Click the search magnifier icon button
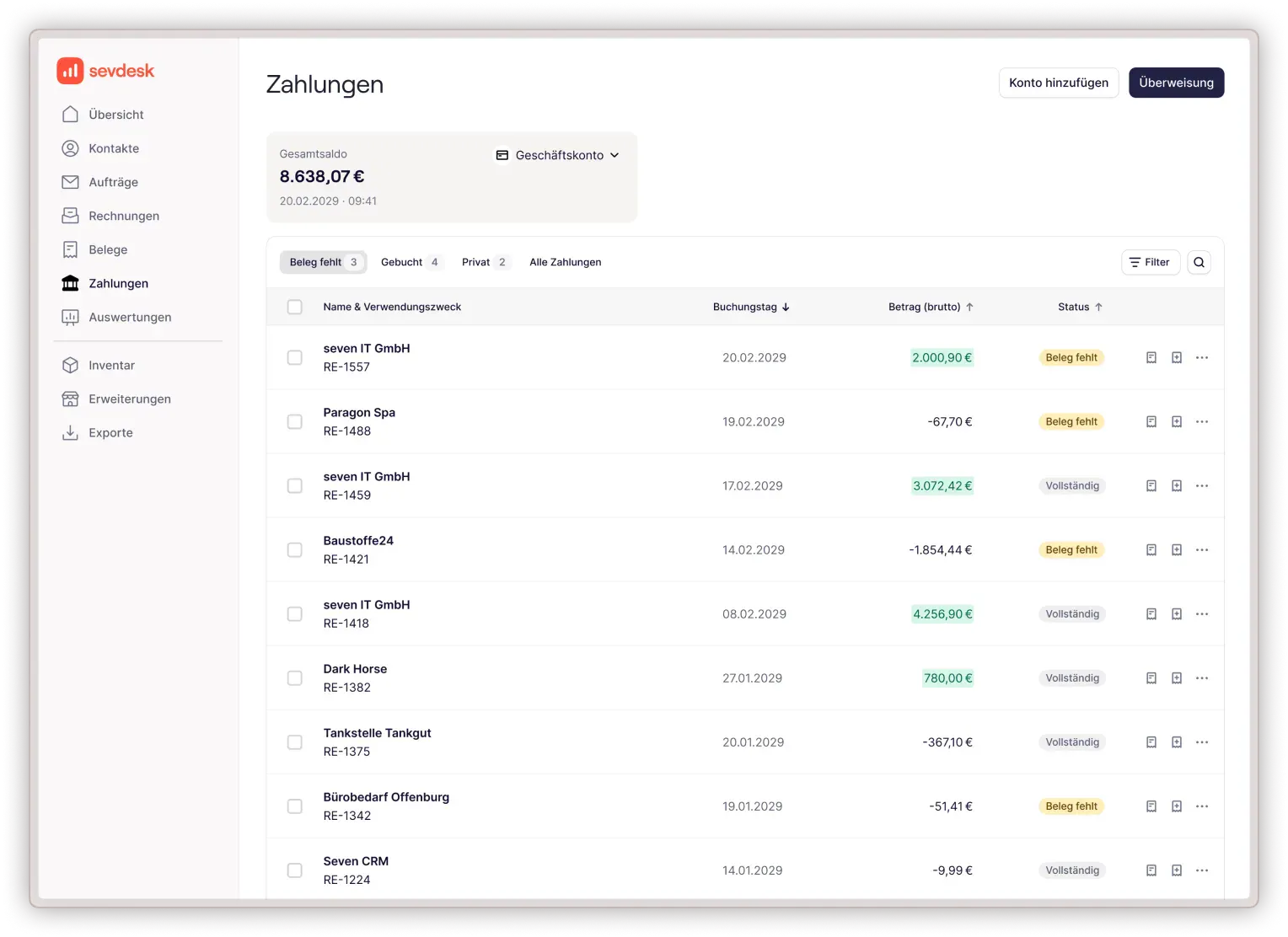The height and width of the screenshot is (937, 1288). [1199, 262]
